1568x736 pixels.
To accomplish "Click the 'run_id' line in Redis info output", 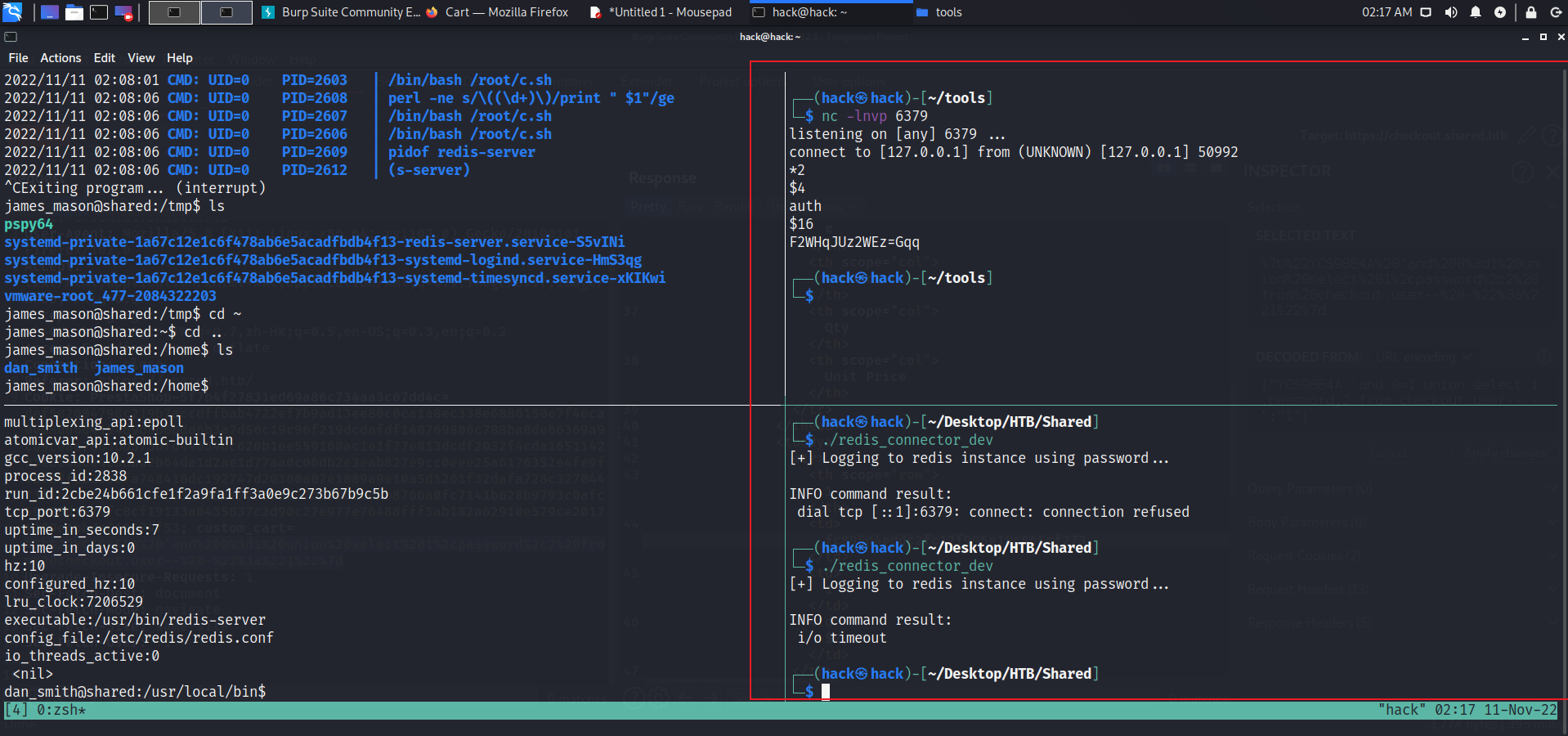I will pos(196,494).
